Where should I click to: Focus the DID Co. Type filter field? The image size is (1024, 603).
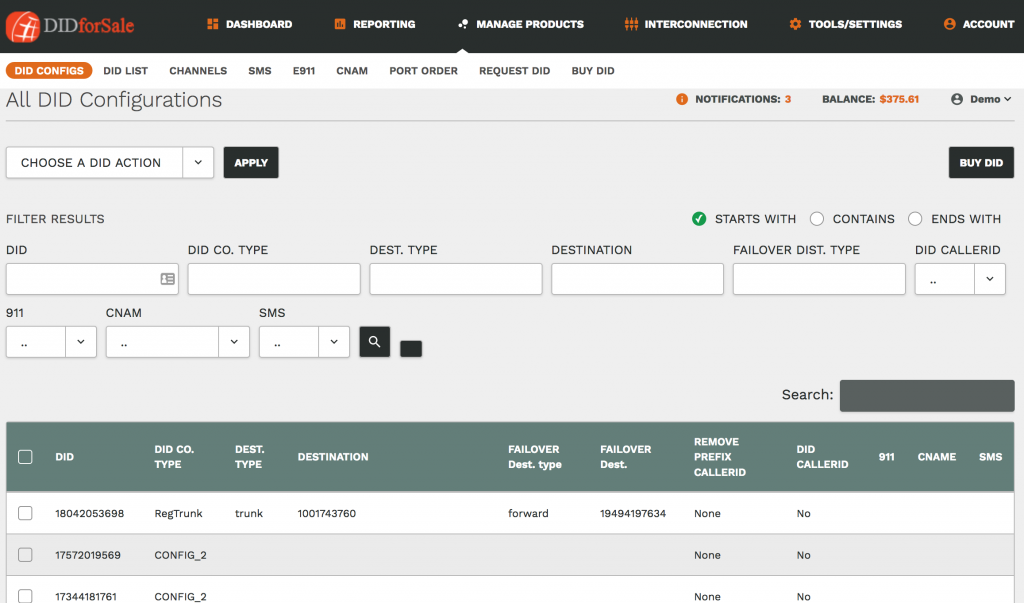pyautogui.click(x=274, y=279)
